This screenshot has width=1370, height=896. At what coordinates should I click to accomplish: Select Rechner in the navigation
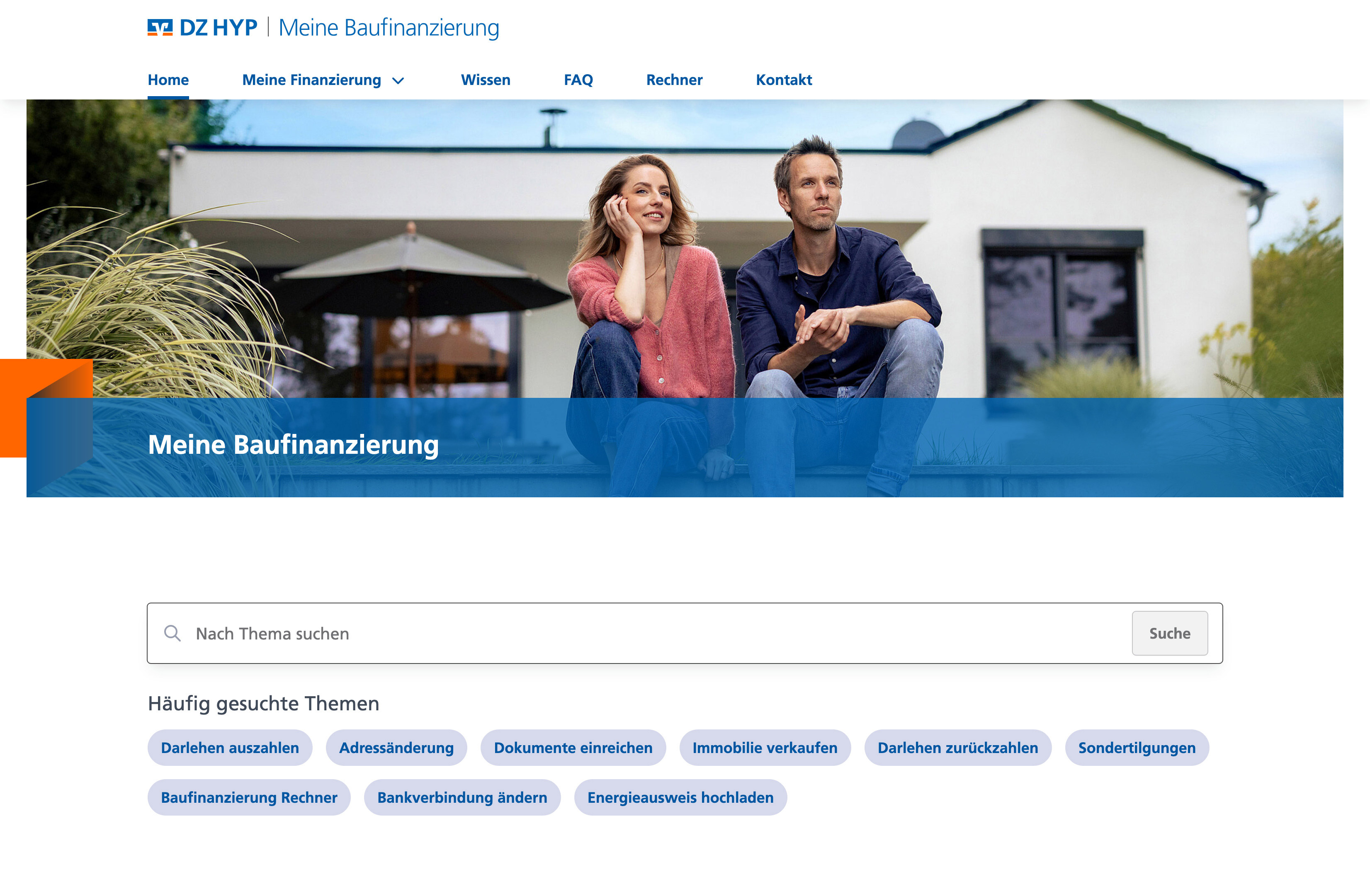point(674,80)
